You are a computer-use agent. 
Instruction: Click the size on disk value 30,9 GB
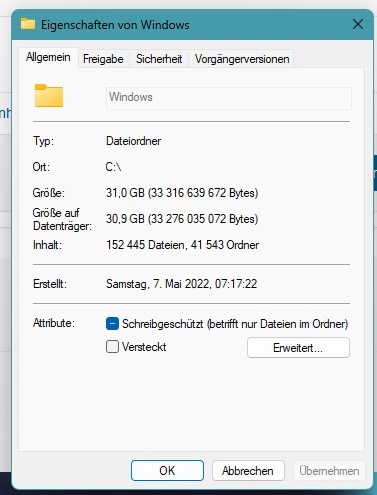pos(182,219)
